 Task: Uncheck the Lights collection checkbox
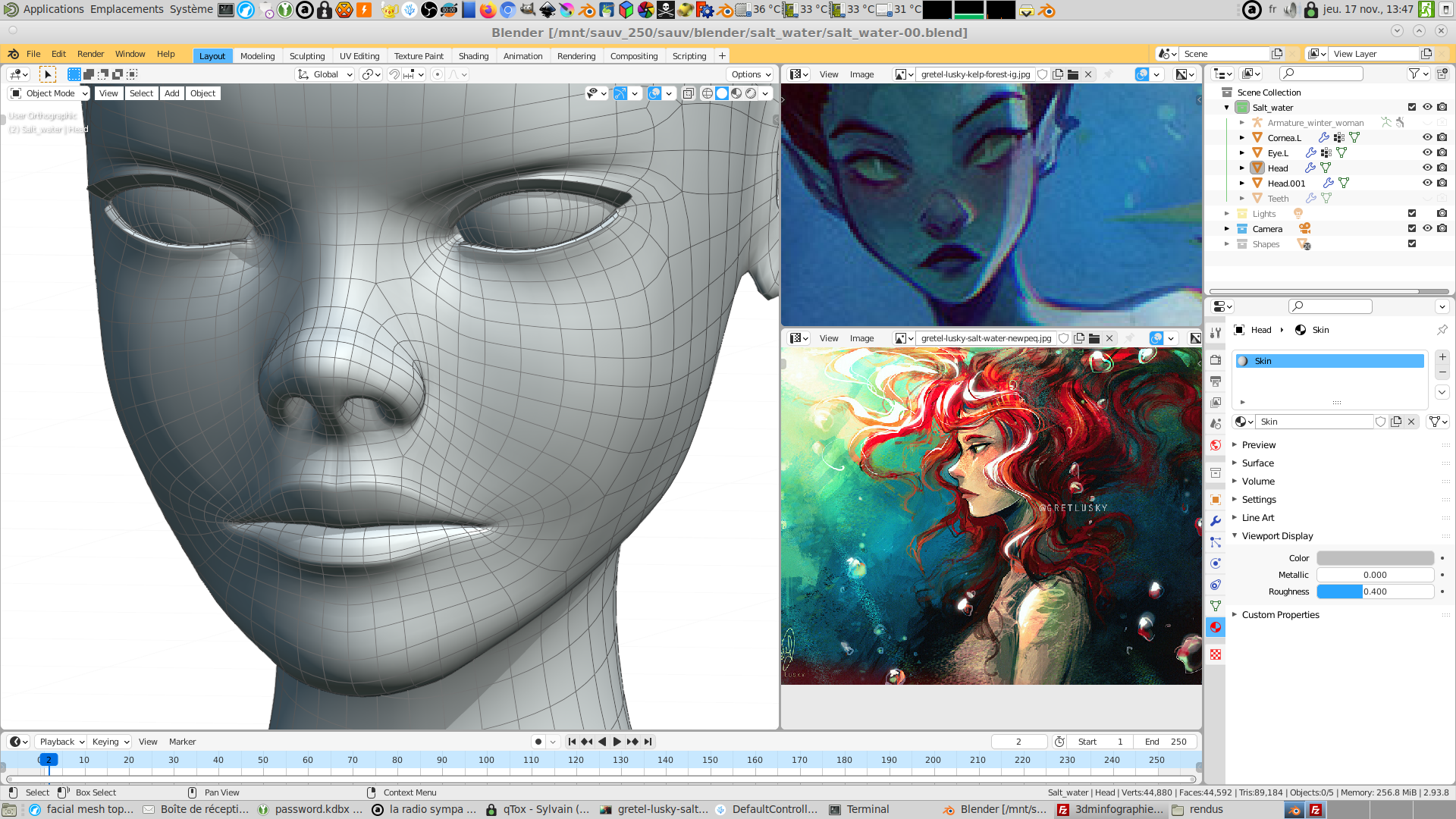(1412, 213)
